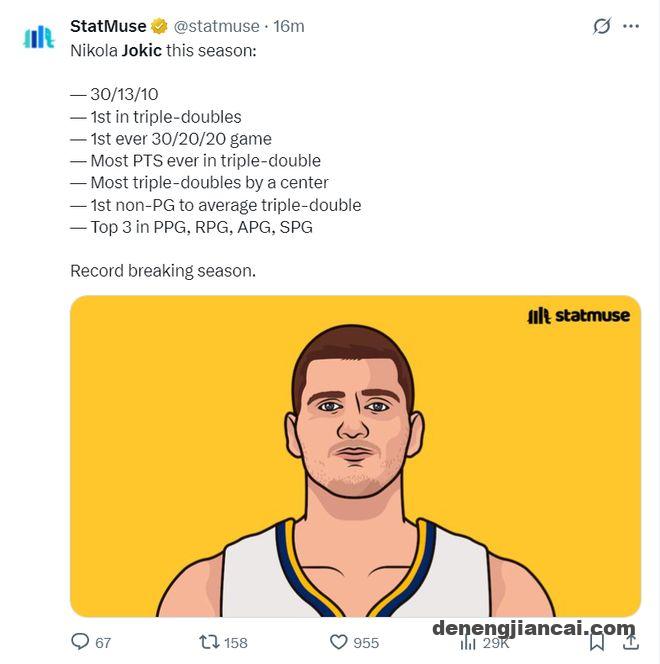Open the @statmuse handle link
The height and width of the screenshot is (664, 660).
pos(216,26)
